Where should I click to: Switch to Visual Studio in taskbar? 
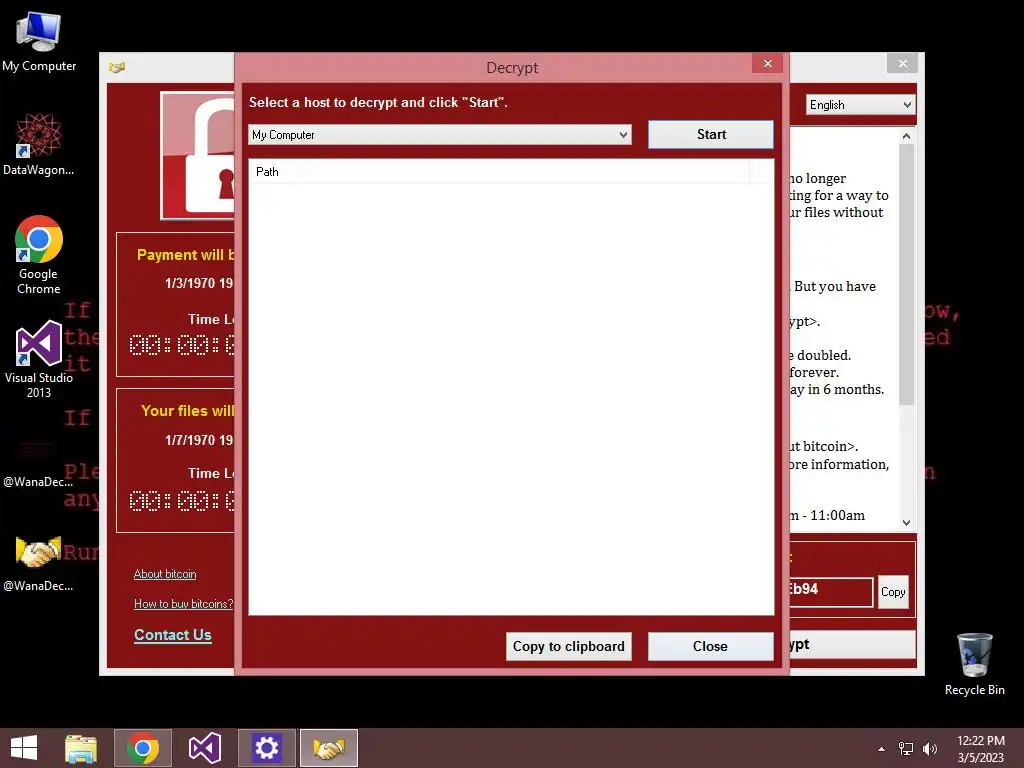(x=204, y=748)
